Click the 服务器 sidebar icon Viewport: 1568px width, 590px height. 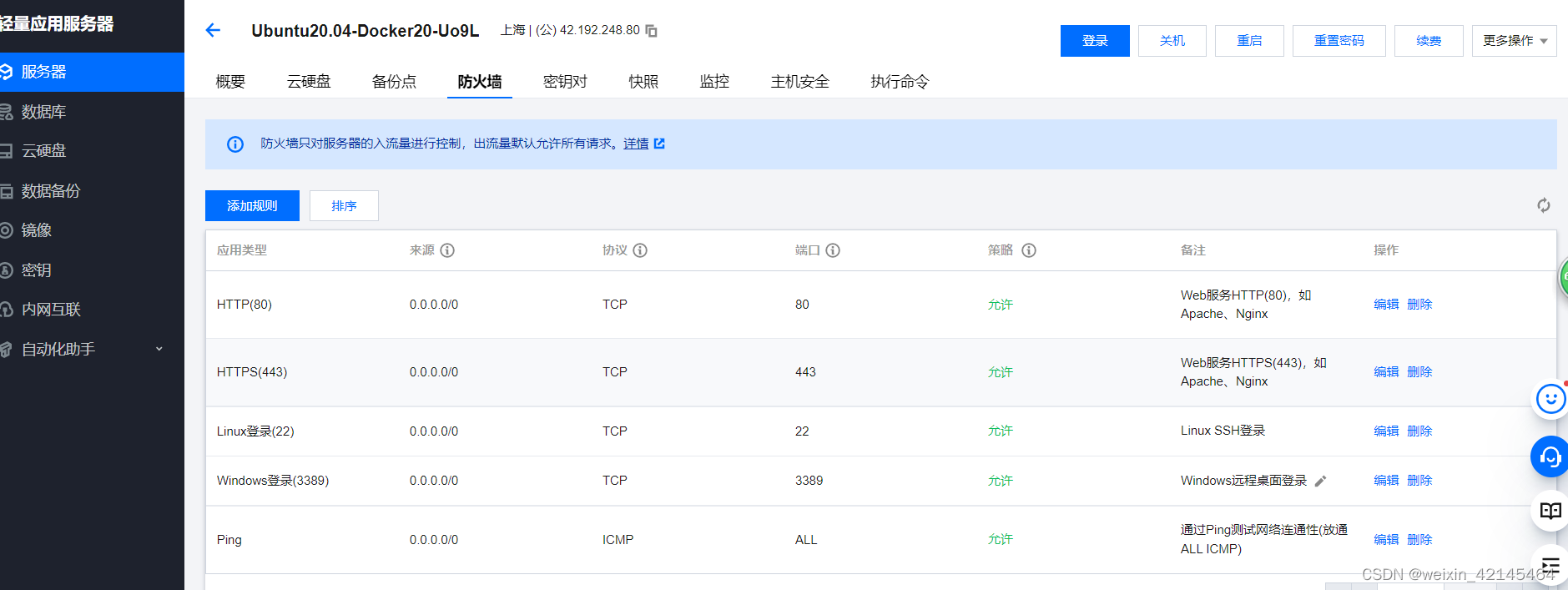point(6,72)
